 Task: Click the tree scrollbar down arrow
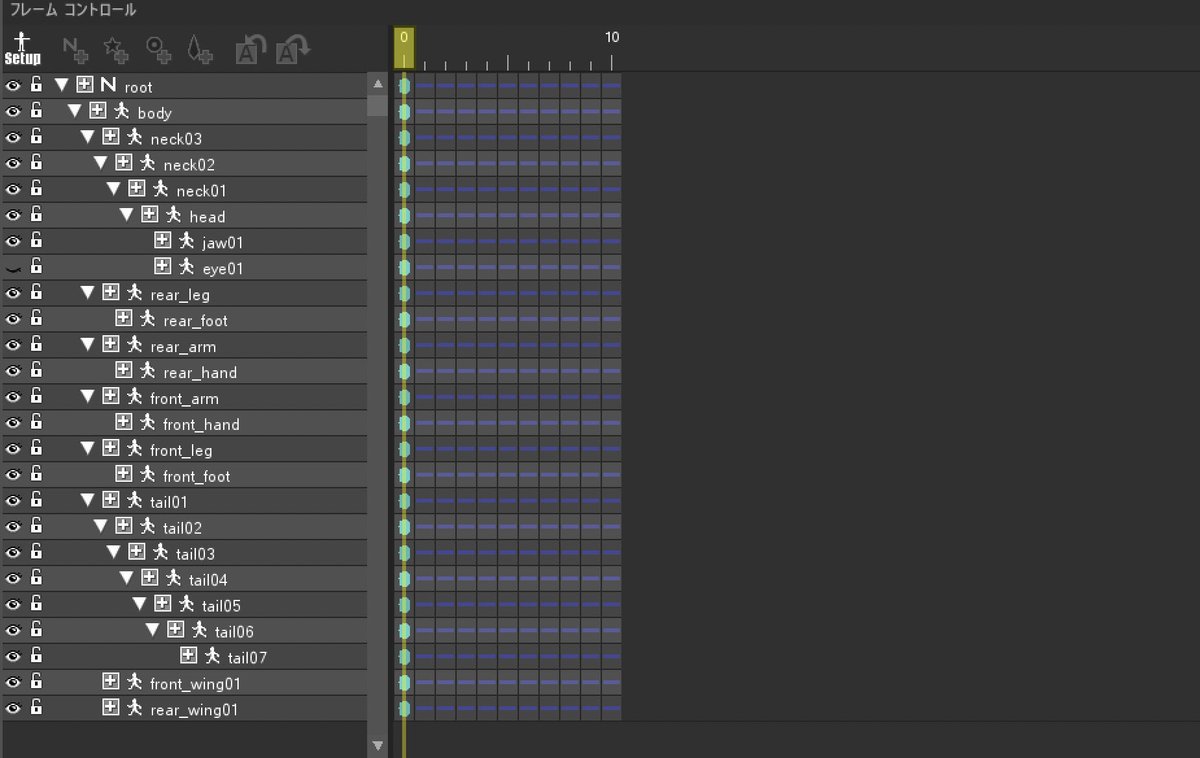click(x=377, y=745)
